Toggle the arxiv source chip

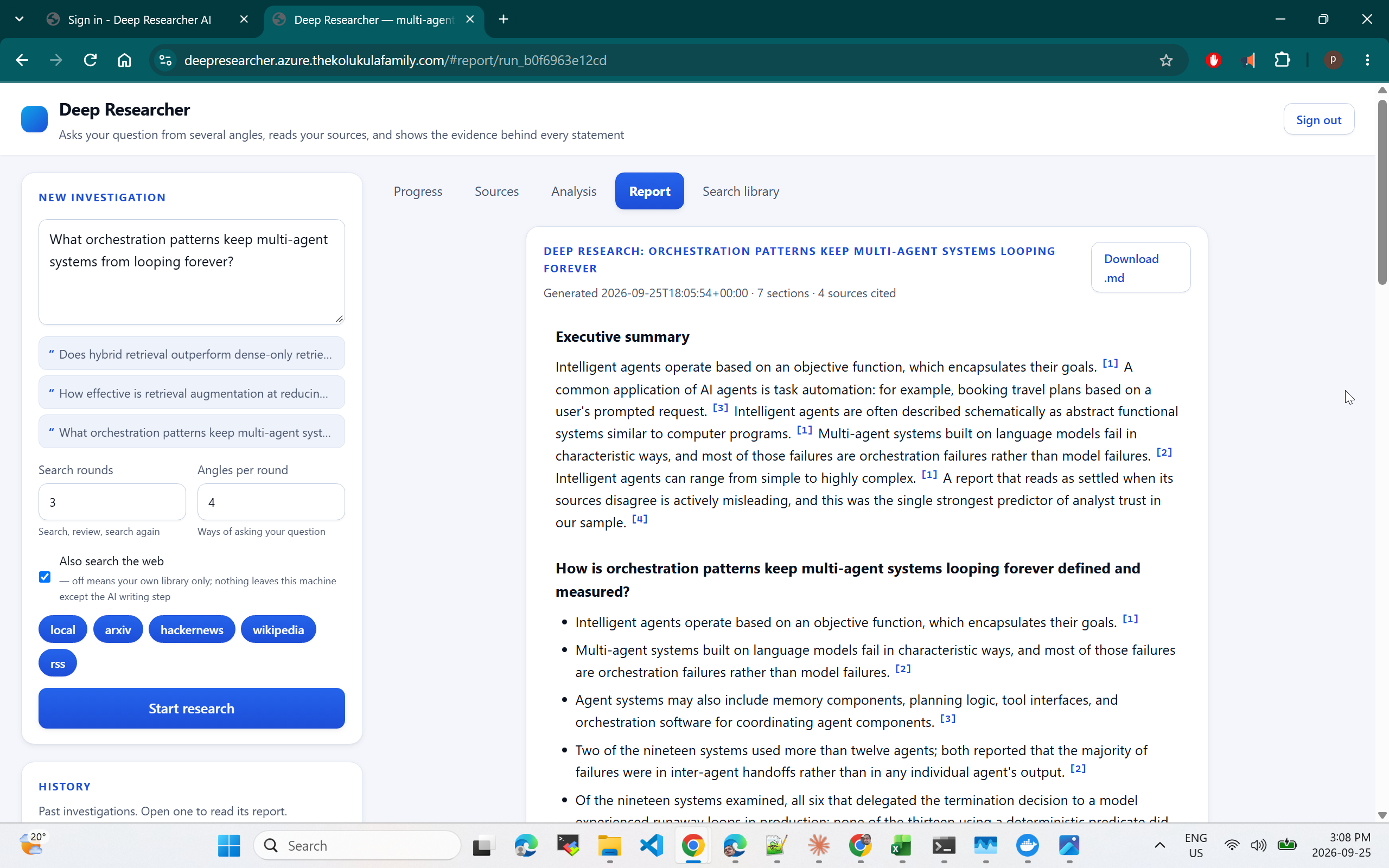(x=118, y=629)
